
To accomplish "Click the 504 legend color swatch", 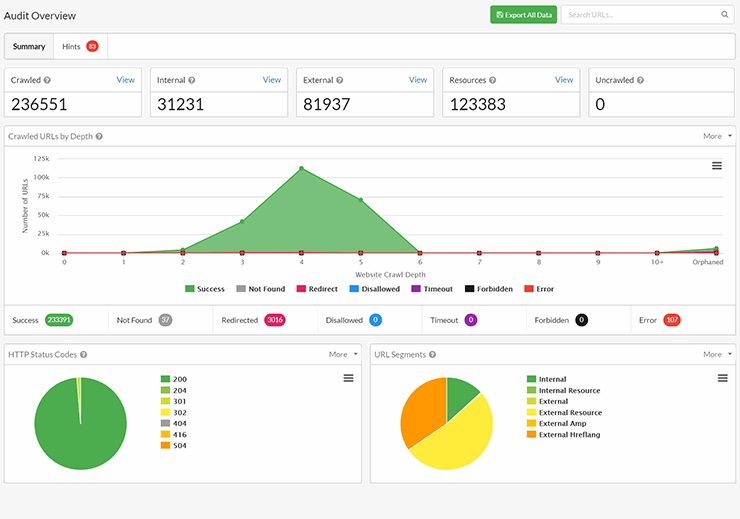I will click(165, 445).
